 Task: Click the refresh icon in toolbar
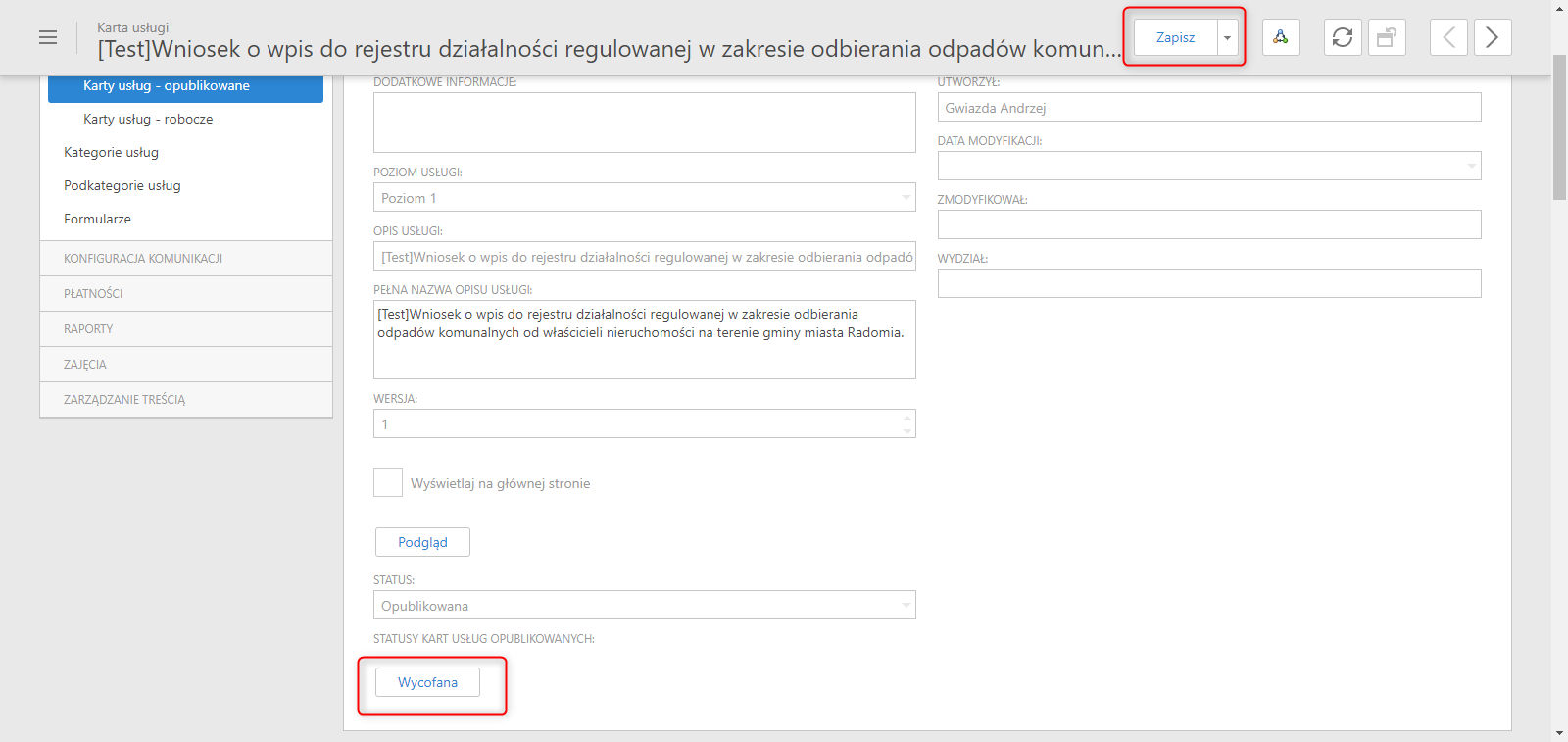pyautogui.click(x=1343, y=37)
